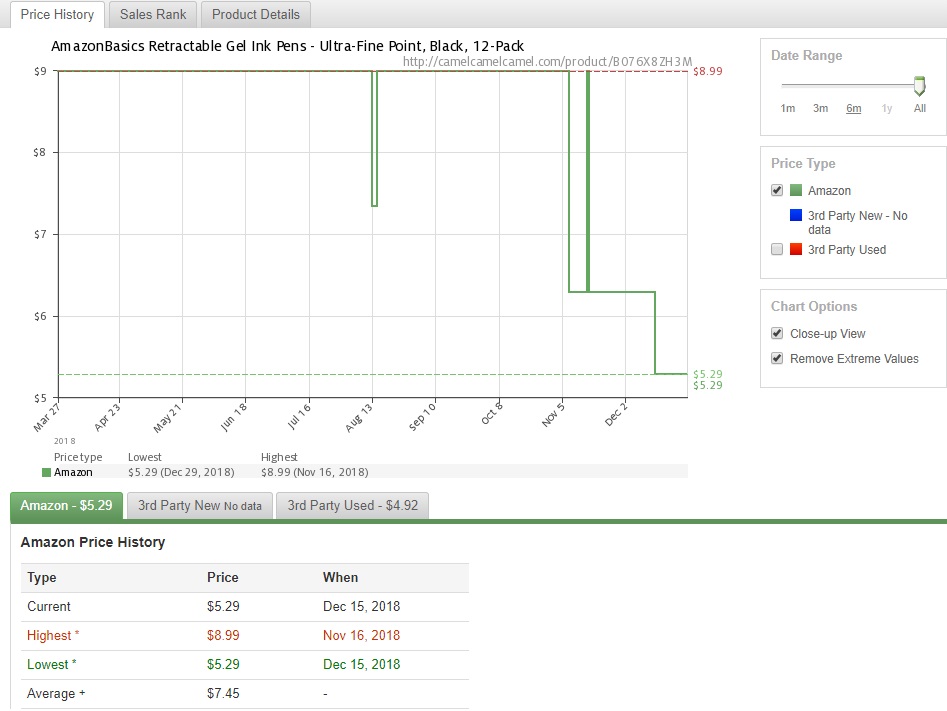The width and height of the screenshot is (947, 711).
Task: Open the 3rd Party New No data tab
Action: pos(200,506)
